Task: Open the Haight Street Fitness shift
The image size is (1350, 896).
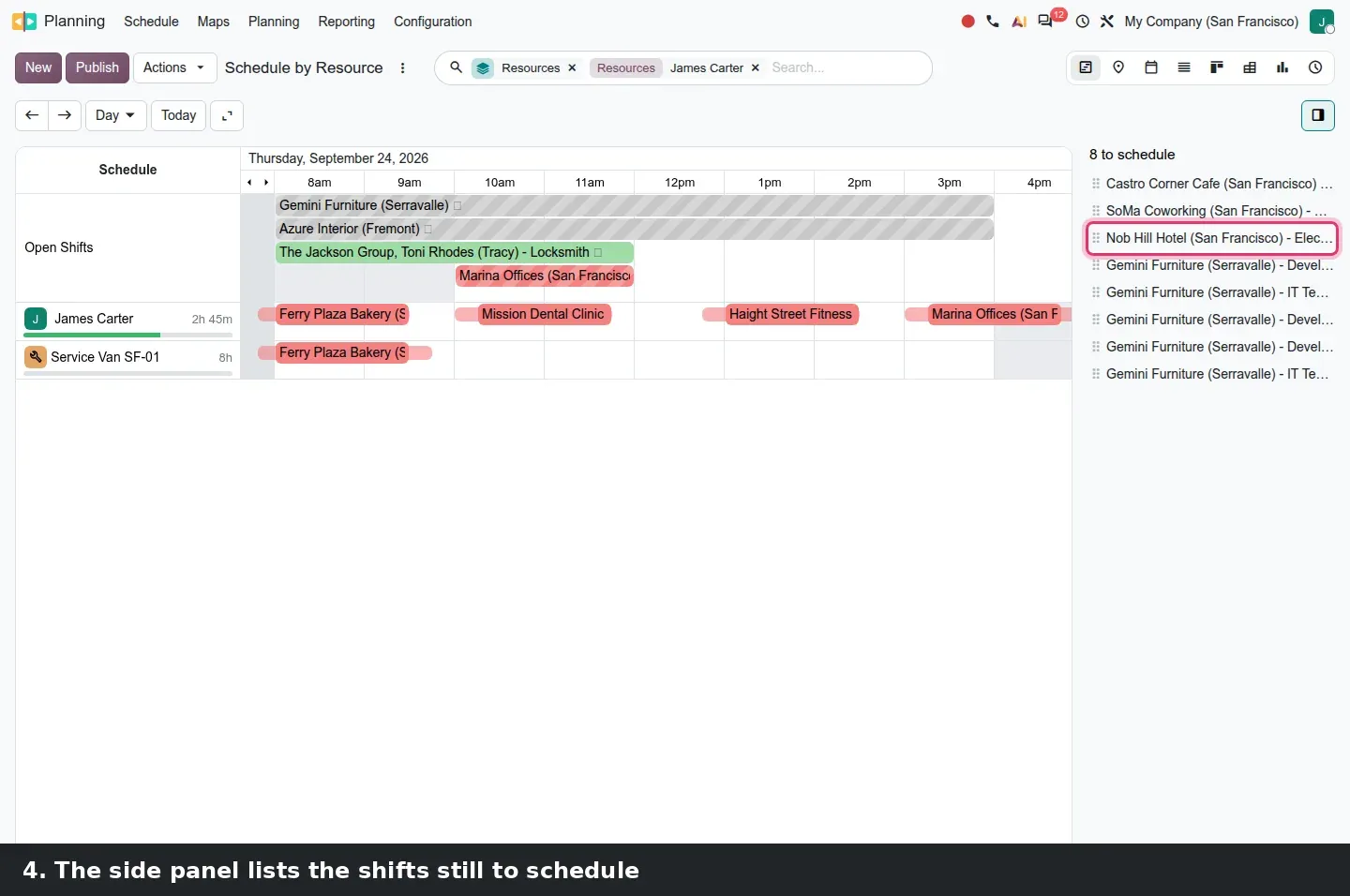Action: 791,314
